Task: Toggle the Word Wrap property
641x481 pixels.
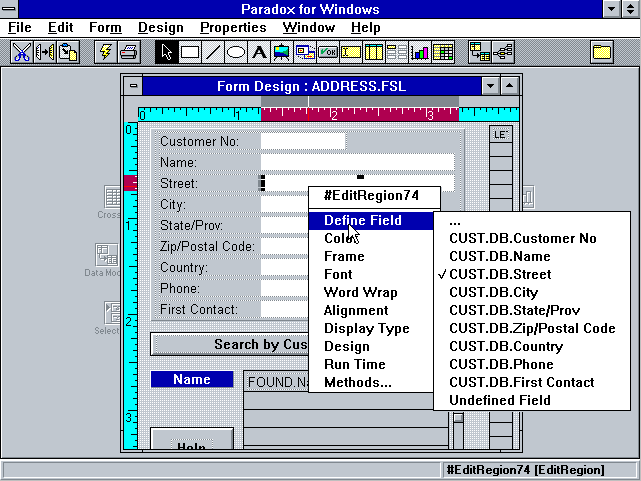Action: coord(371,292)
